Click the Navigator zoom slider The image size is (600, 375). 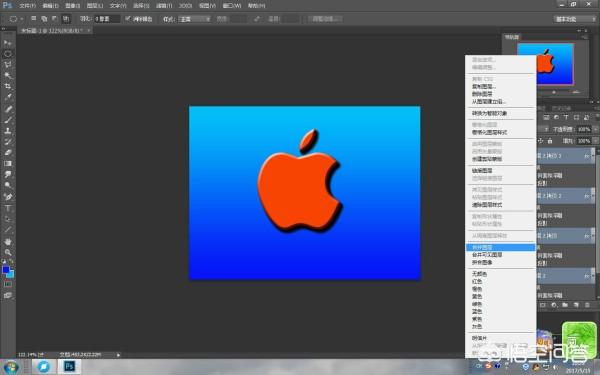coord(554,92)
